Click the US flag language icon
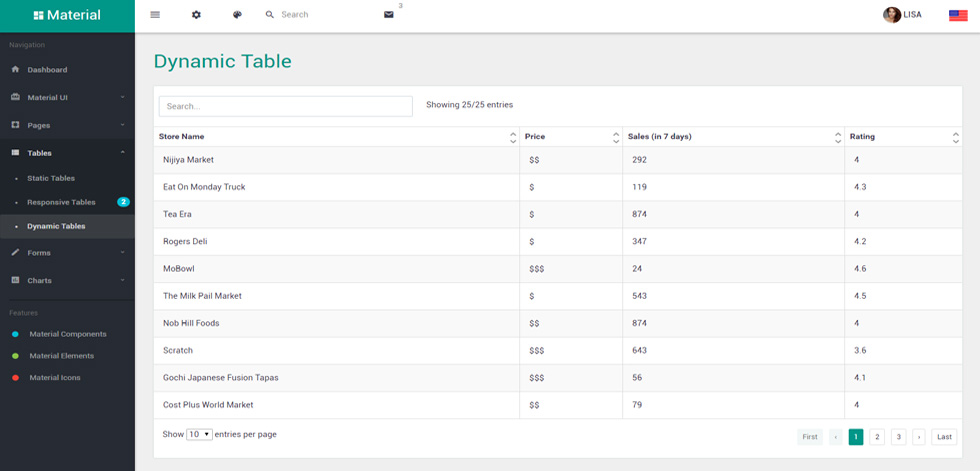 tap(958, 15)
